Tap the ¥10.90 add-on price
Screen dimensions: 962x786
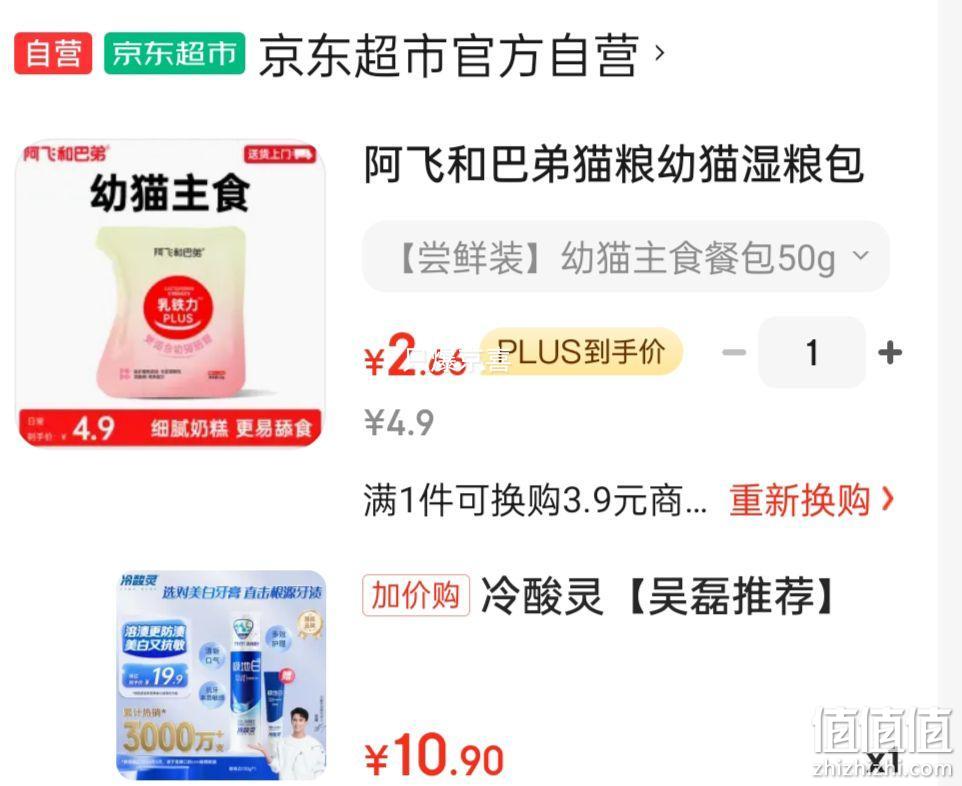(434, 755)
